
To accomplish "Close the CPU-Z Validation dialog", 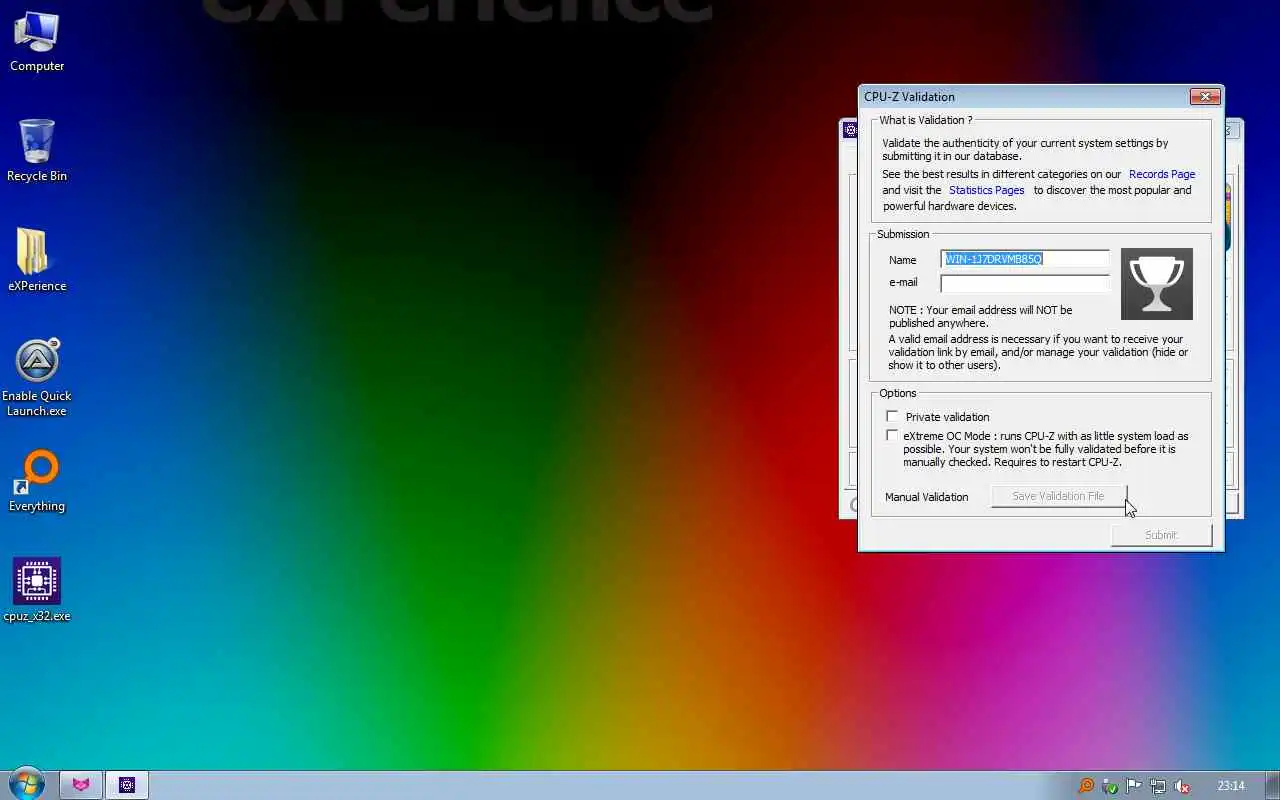I will pos(1204,96).
